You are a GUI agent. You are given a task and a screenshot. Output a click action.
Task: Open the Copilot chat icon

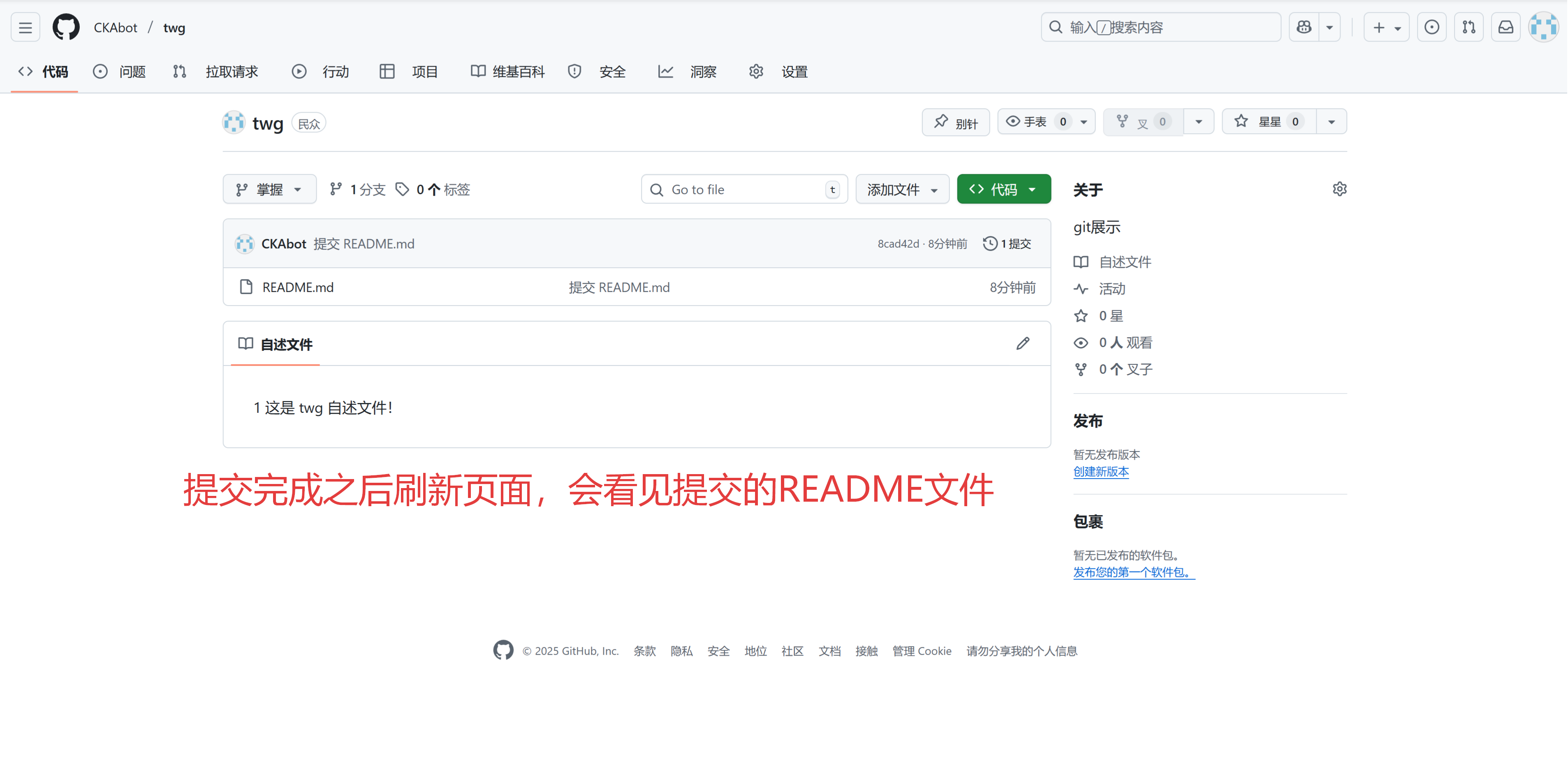coord(1304,28)
